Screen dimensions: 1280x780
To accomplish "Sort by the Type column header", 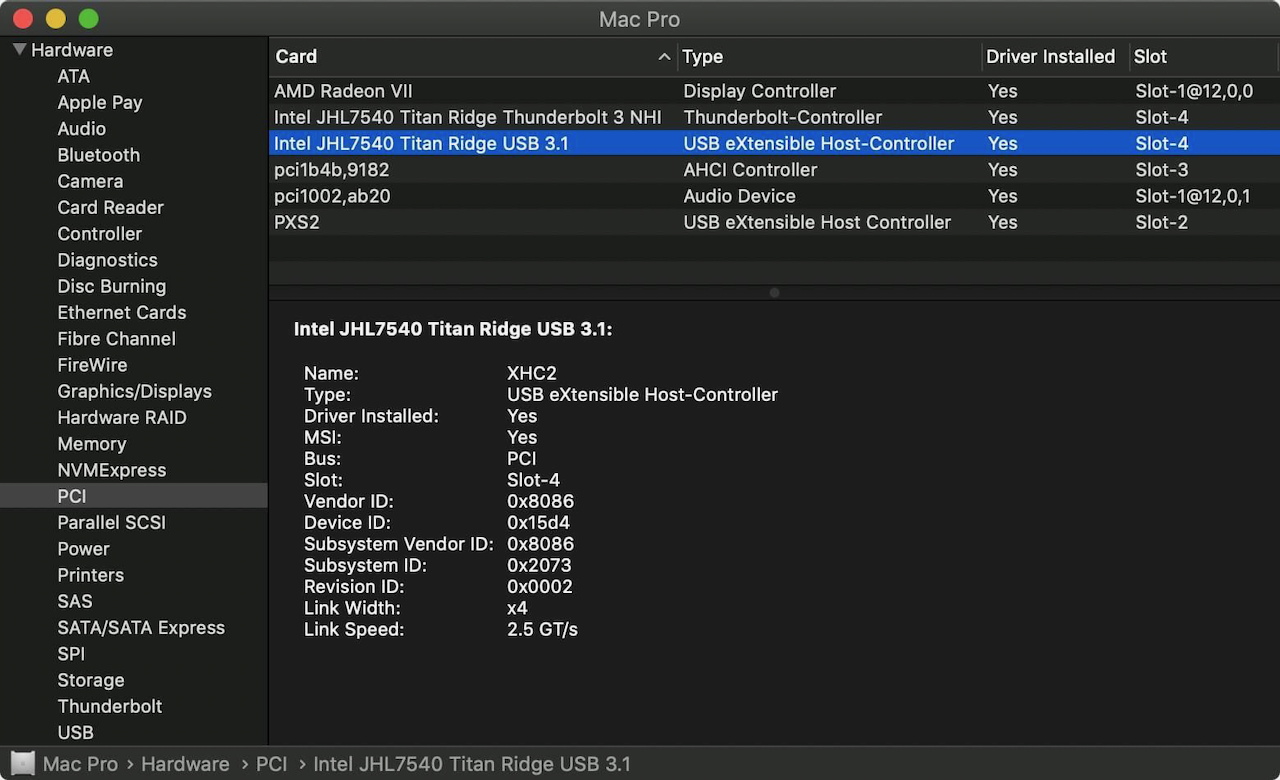I will 829,57.
